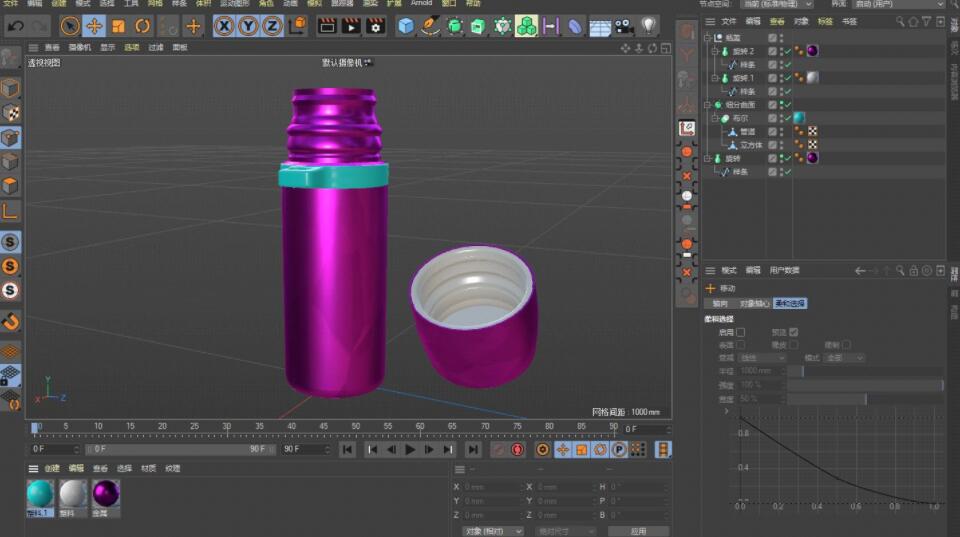Collapse the 布尔 tree node
The image size is (960, 537).
(714, 118)
